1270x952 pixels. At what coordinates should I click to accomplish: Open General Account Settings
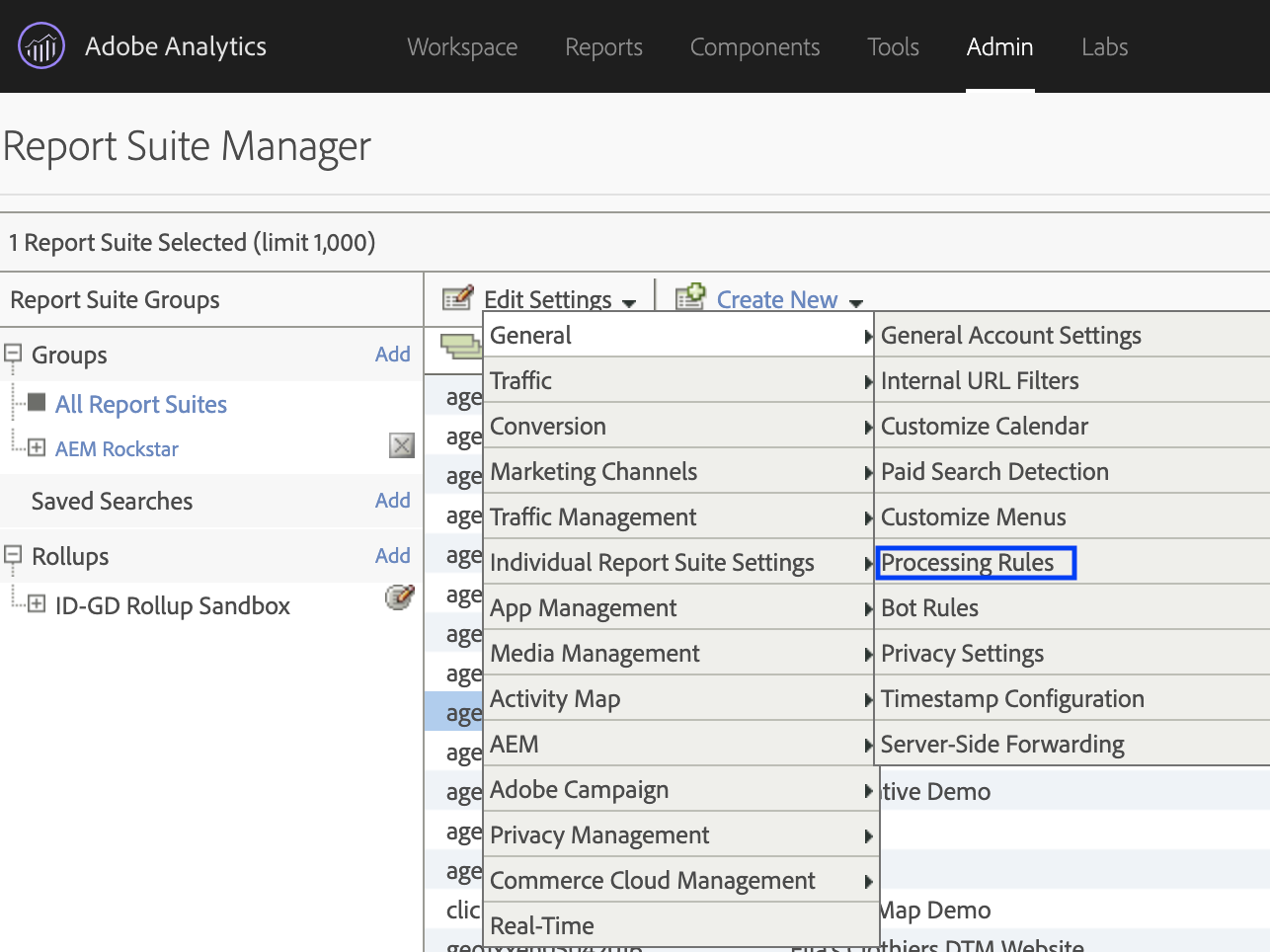[x=1072, y=335]
